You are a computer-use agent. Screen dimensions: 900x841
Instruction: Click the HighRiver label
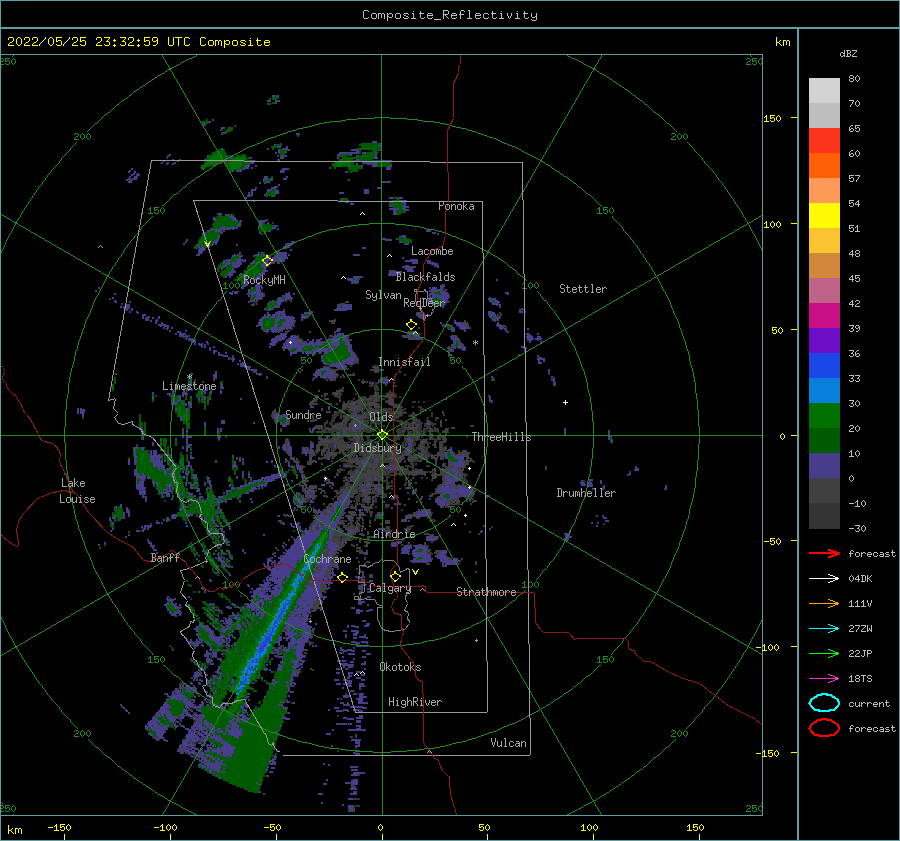tap(415, 702)
